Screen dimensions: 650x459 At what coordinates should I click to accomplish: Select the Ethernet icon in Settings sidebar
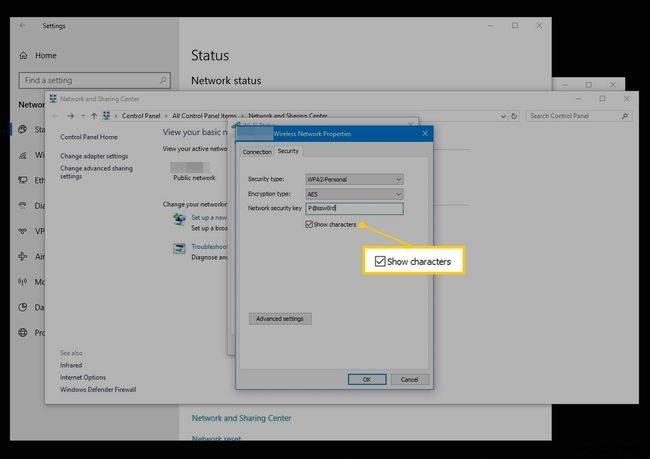23,180
